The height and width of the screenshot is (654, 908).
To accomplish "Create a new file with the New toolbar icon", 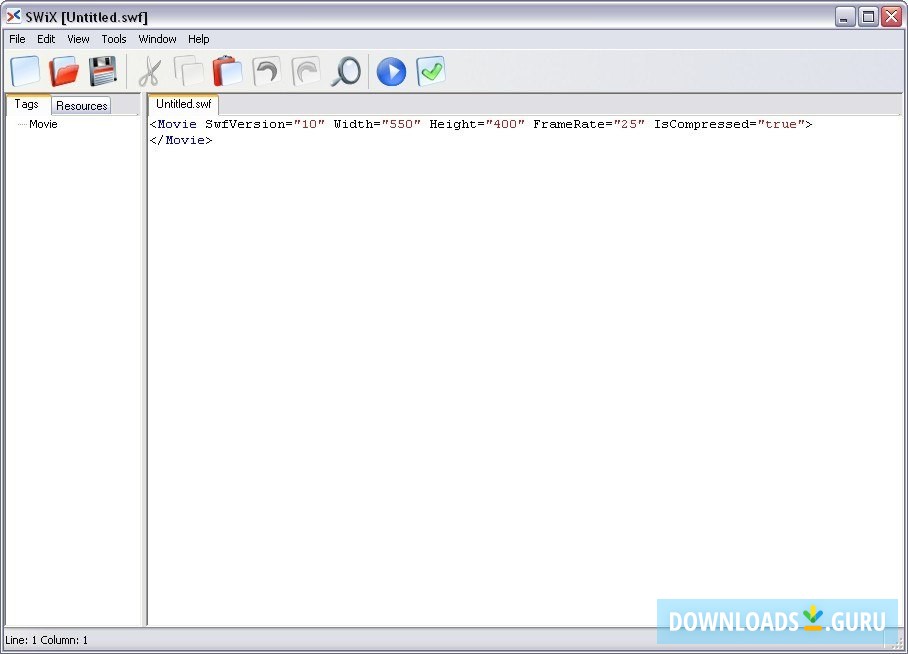I will (x=25, y=71).
